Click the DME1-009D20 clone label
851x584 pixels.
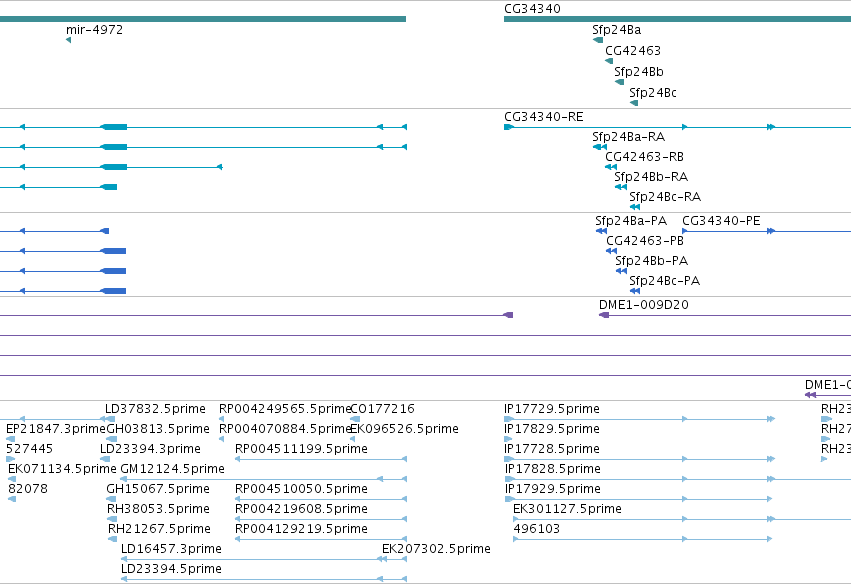click(x=644, y=305)
